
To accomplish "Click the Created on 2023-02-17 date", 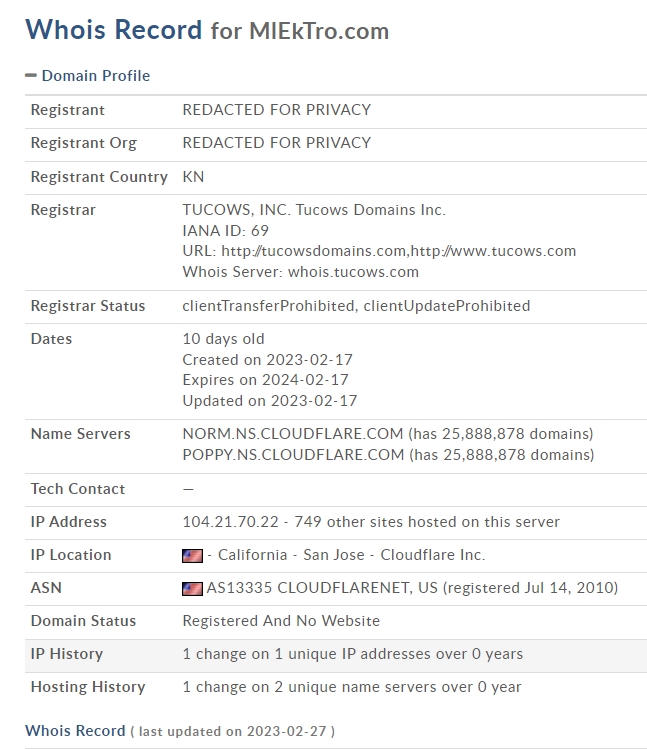I will 268,359.
